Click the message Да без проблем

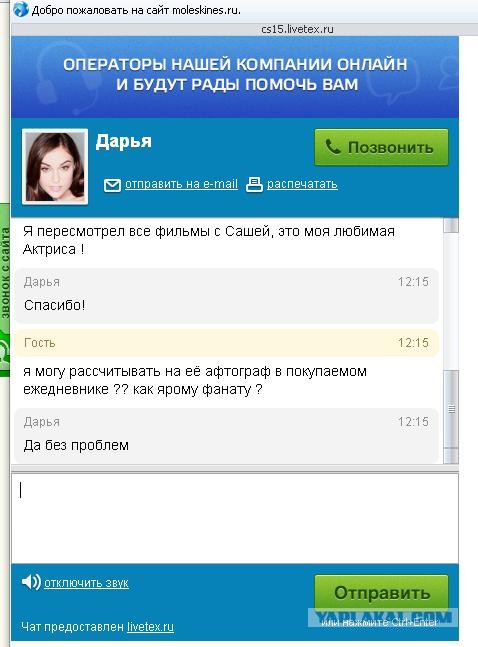click(76, 446)
